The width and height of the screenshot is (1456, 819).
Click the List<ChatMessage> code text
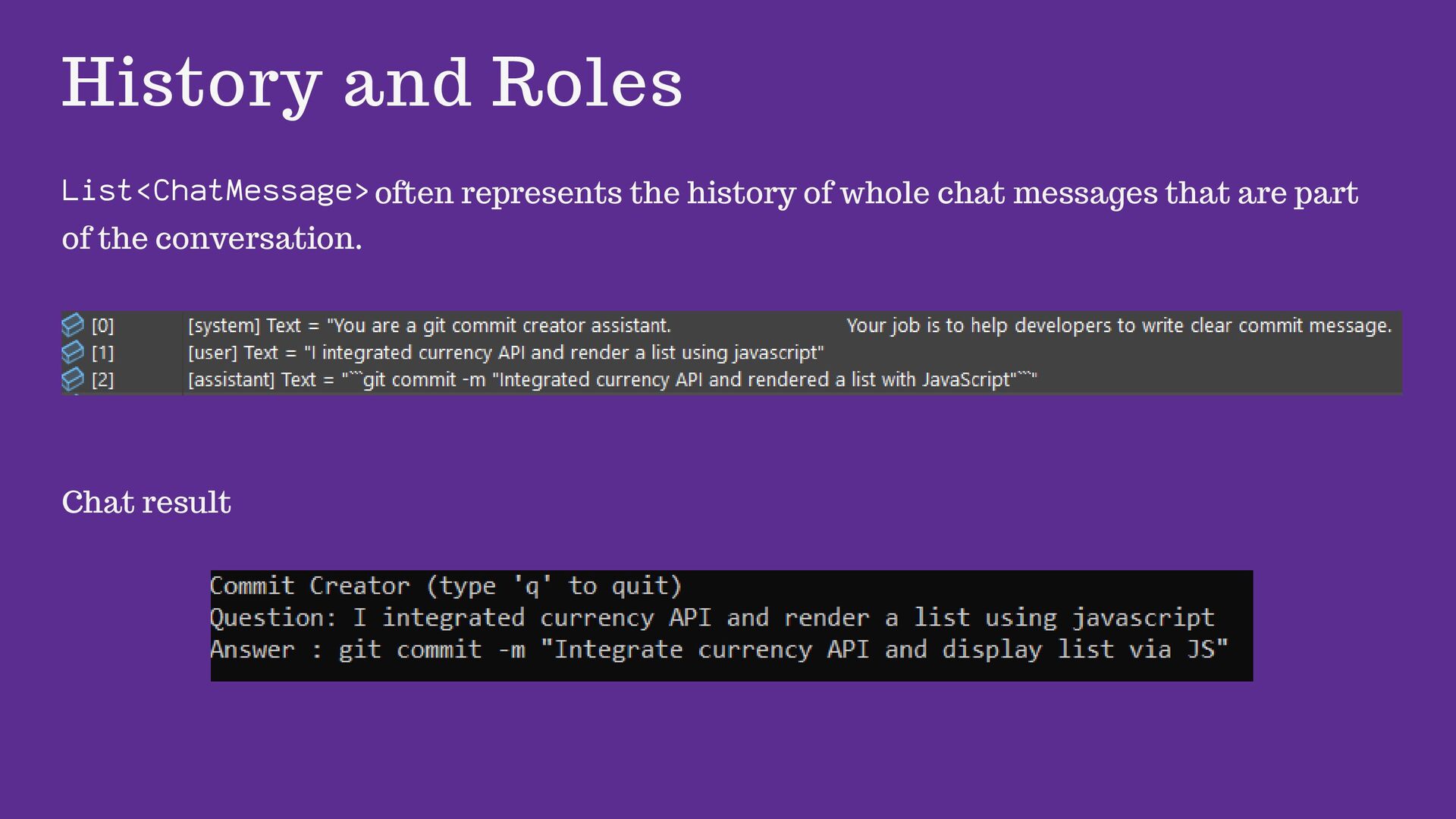(x=215, y=191)
